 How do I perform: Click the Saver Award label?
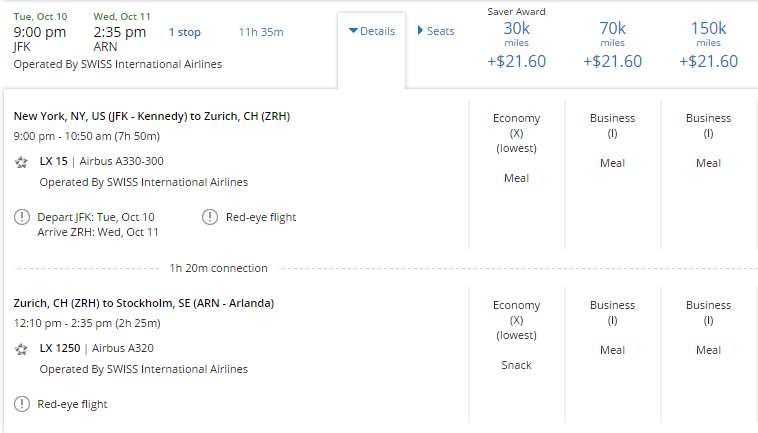[x=516, y=12]
